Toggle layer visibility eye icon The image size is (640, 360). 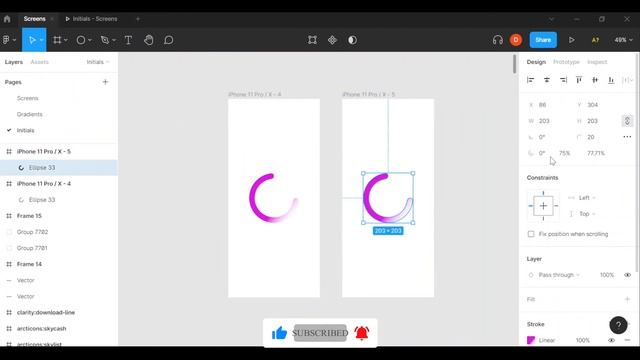point(627,275)
